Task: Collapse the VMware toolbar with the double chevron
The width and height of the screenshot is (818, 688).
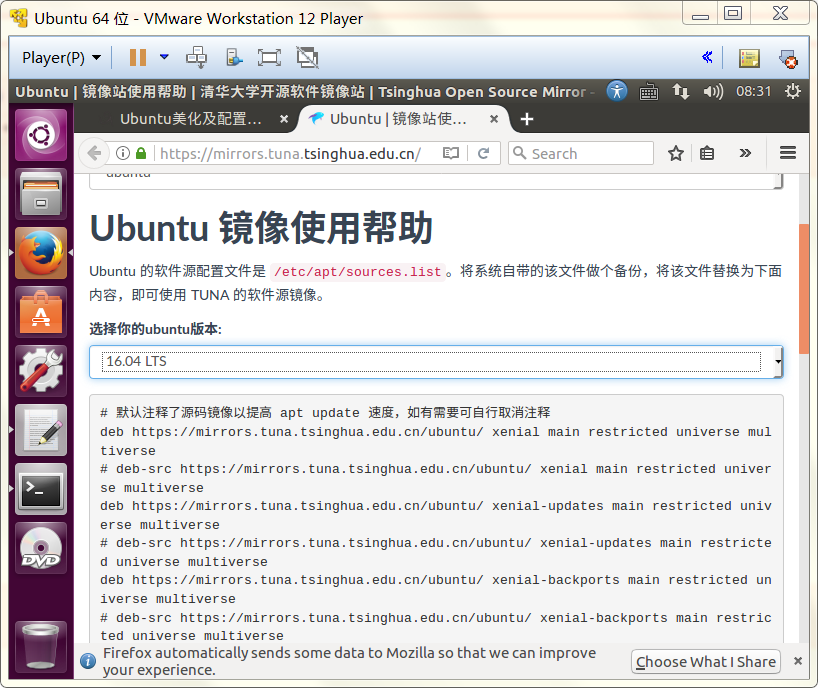Action: [x=707, y=57]
